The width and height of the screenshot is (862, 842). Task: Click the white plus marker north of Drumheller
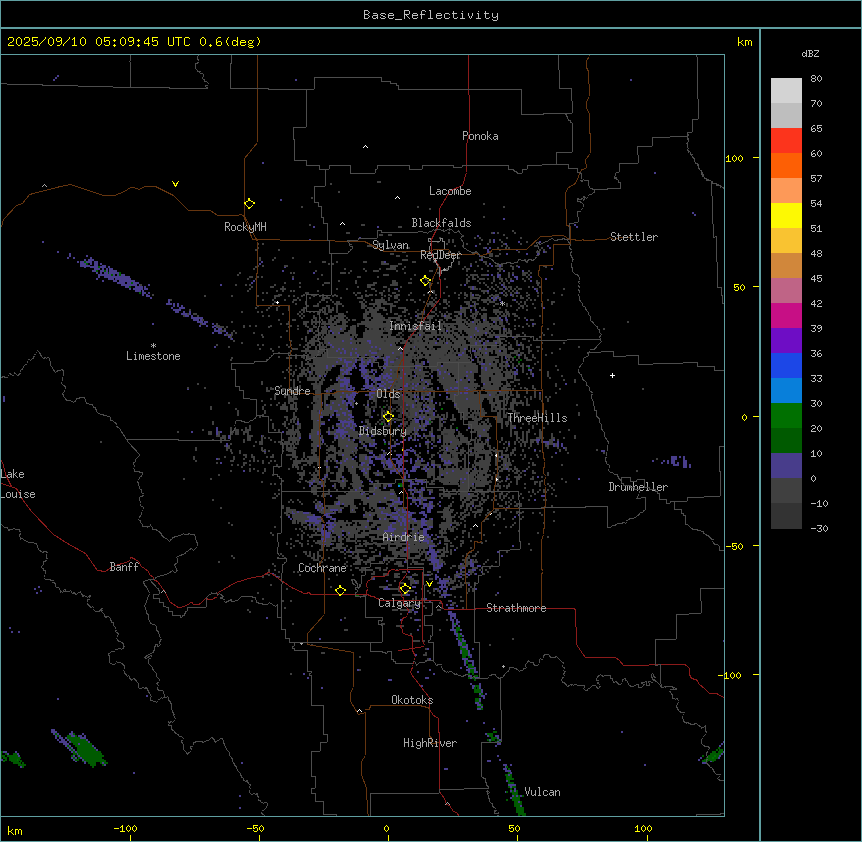click(612, 375)
